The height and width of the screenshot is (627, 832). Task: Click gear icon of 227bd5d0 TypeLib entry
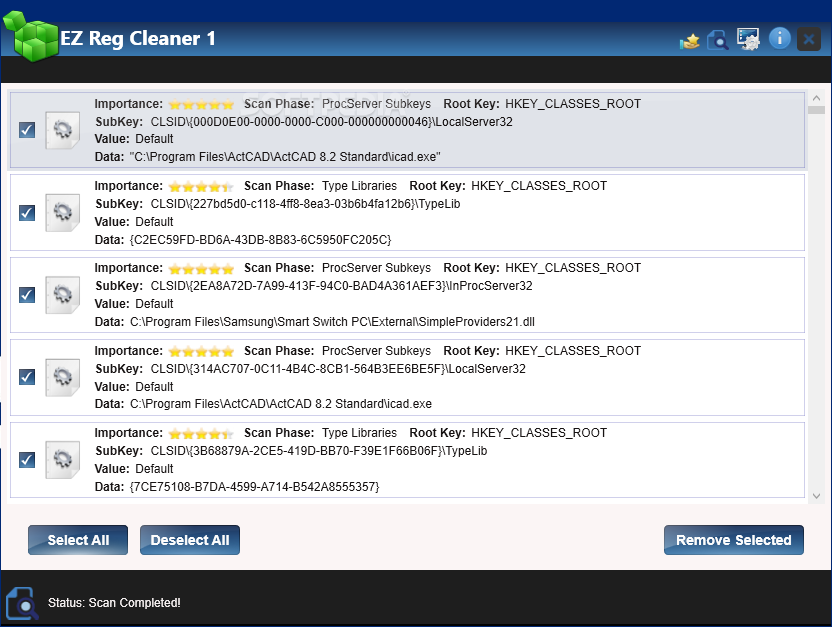63,213
